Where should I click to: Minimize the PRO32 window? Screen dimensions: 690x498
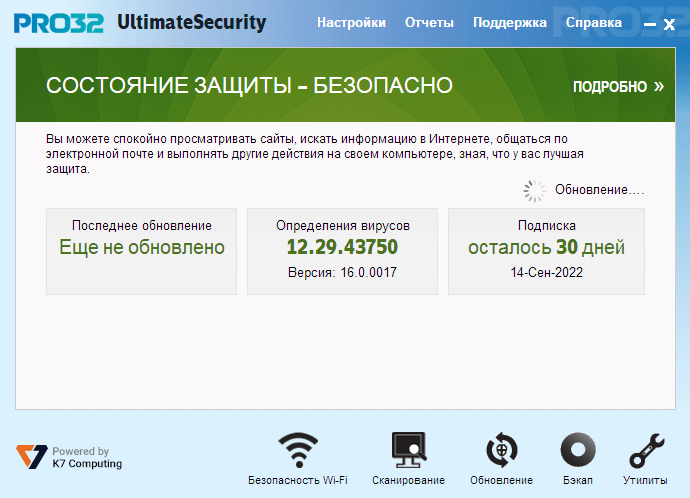click(650, 24)
